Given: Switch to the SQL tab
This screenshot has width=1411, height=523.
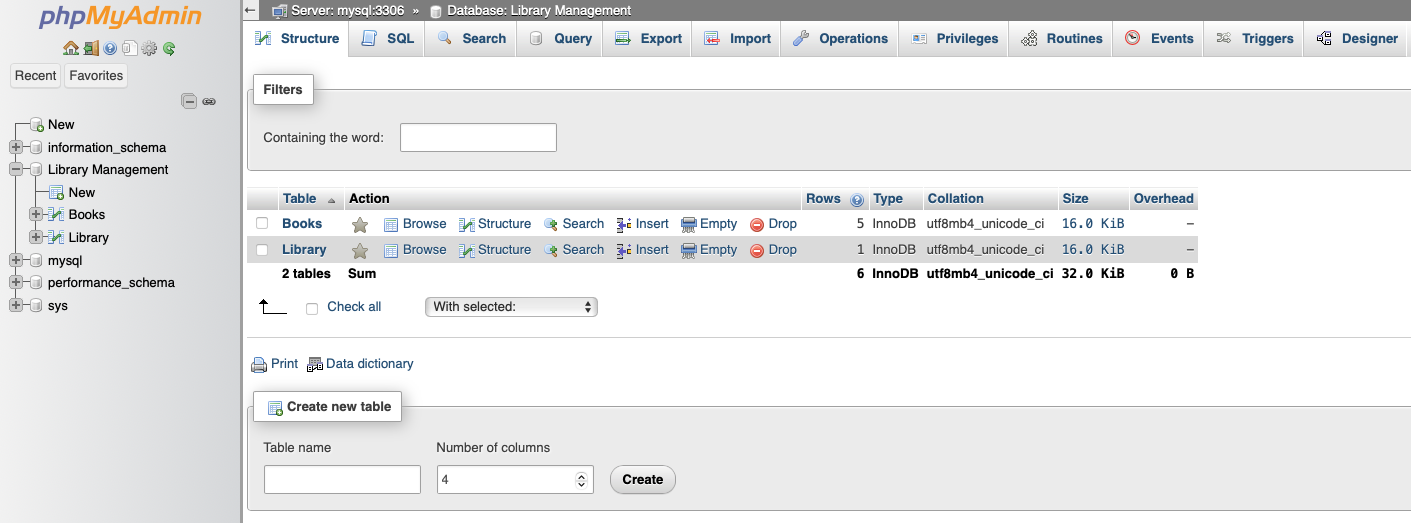Looking at the screenshot, I should pos(387,39).
